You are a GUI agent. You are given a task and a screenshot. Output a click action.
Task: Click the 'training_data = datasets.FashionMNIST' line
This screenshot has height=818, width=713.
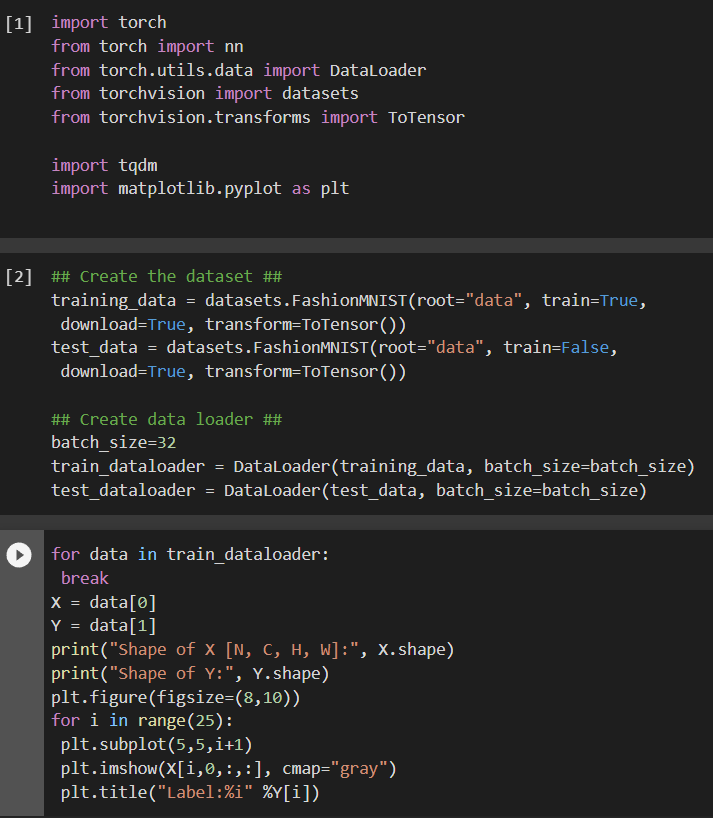click(x=349, y=300)
